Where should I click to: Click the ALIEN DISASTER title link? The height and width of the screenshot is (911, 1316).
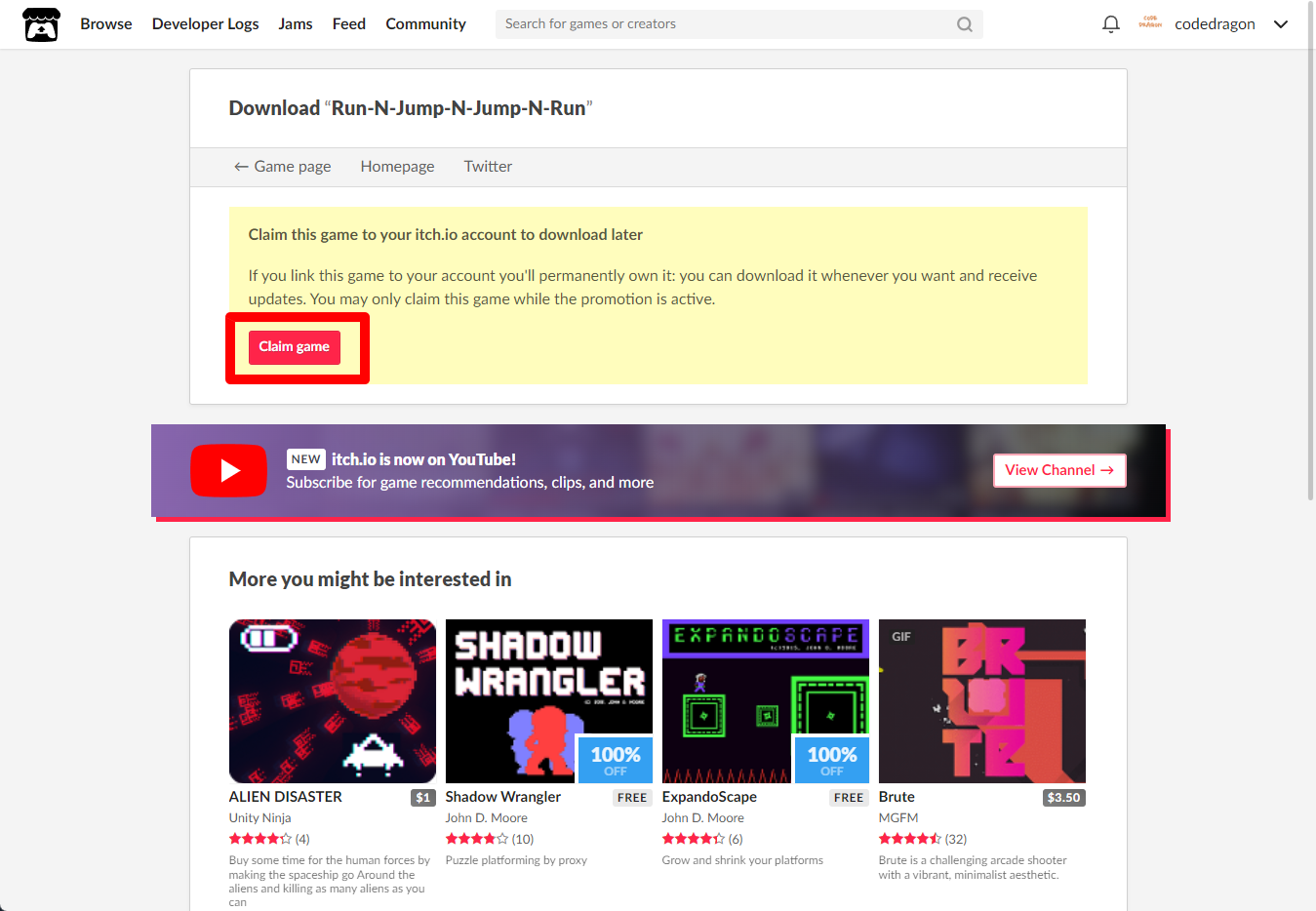[x=286, y=797]
